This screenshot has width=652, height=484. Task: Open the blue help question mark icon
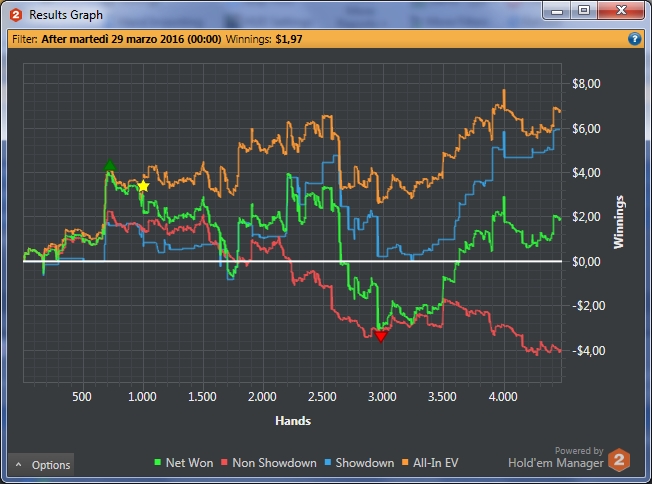634,39
